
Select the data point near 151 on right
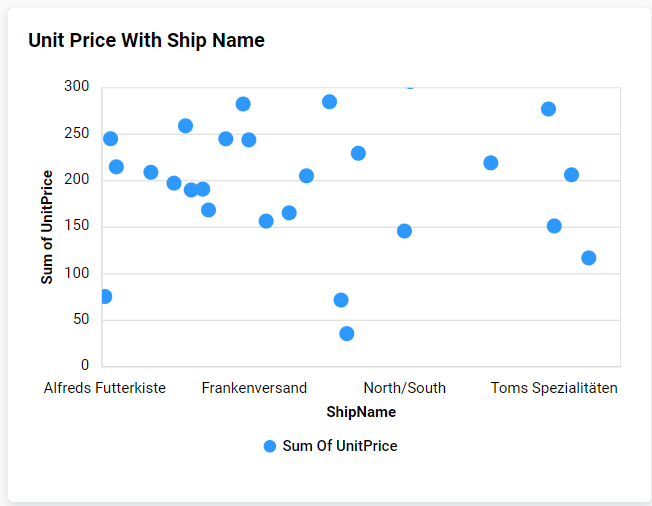pos(555,226)
